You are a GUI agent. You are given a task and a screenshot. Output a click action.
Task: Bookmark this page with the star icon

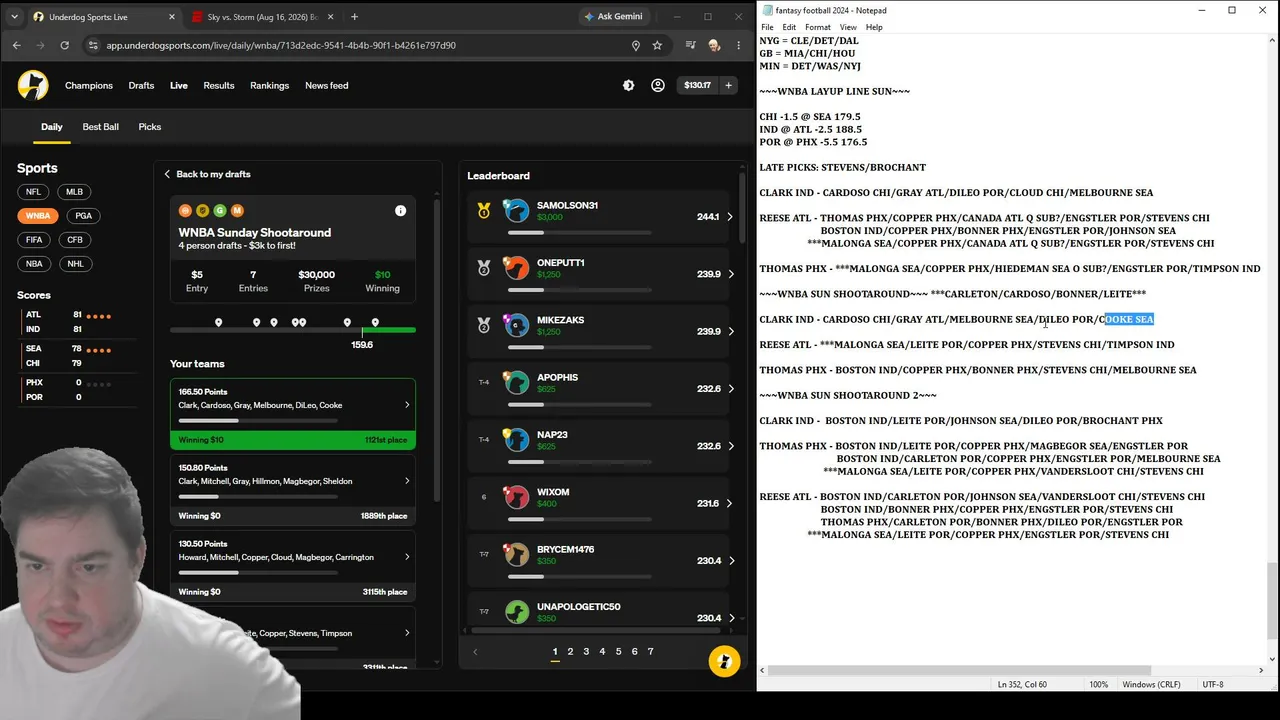pyautogui.click(x=657, y=45)
